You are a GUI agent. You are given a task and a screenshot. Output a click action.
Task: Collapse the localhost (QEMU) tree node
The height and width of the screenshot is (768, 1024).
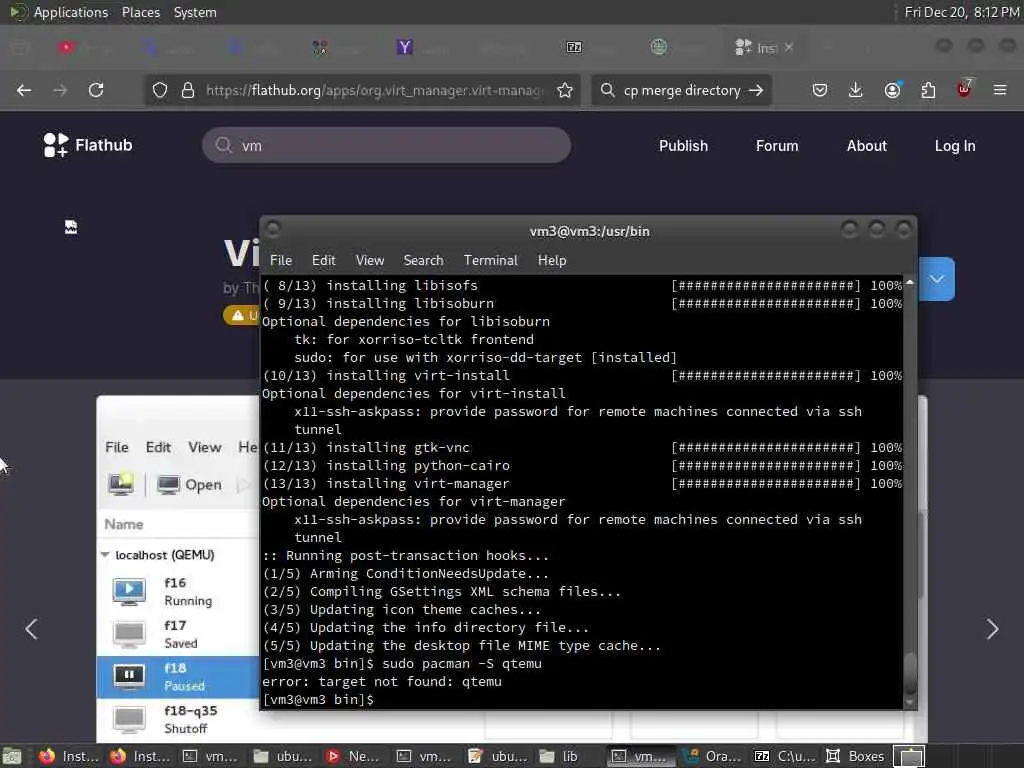pos(105,554)
